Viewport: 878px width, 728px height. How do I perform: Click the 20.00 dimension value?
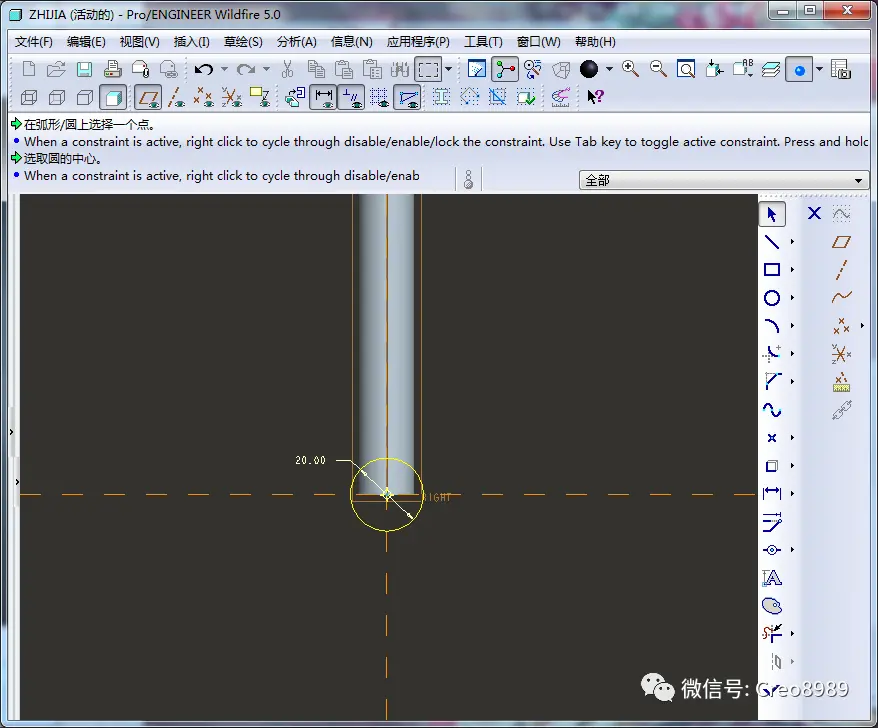click(310, 460)
